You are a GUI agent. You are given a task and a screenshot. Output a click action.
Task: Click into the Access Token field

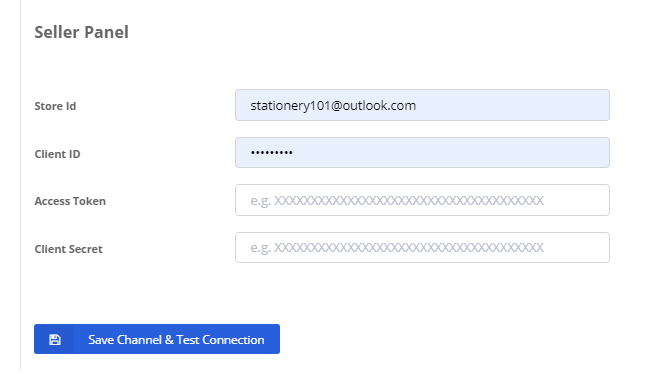coord(422,200)
